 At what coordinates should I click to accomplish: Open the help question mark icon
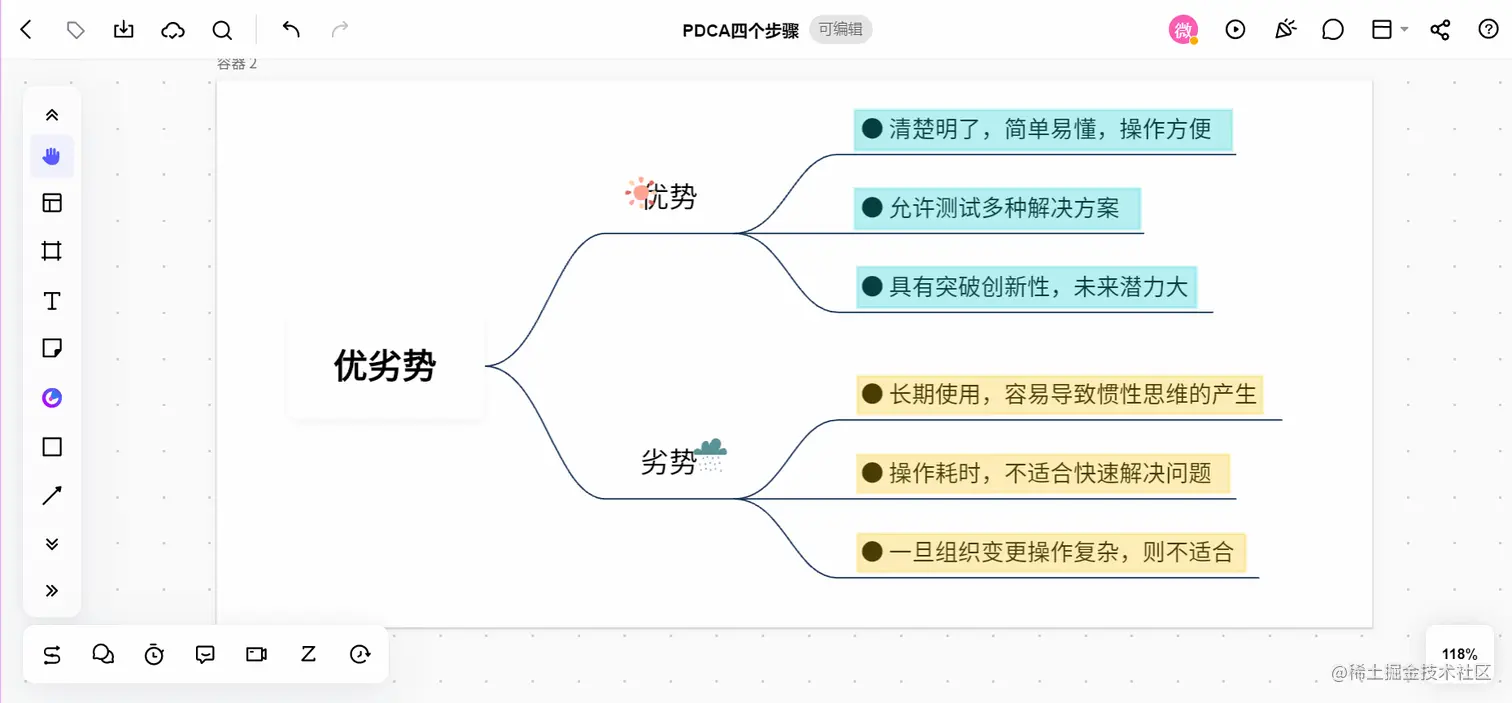click(x=1488, y=30)
